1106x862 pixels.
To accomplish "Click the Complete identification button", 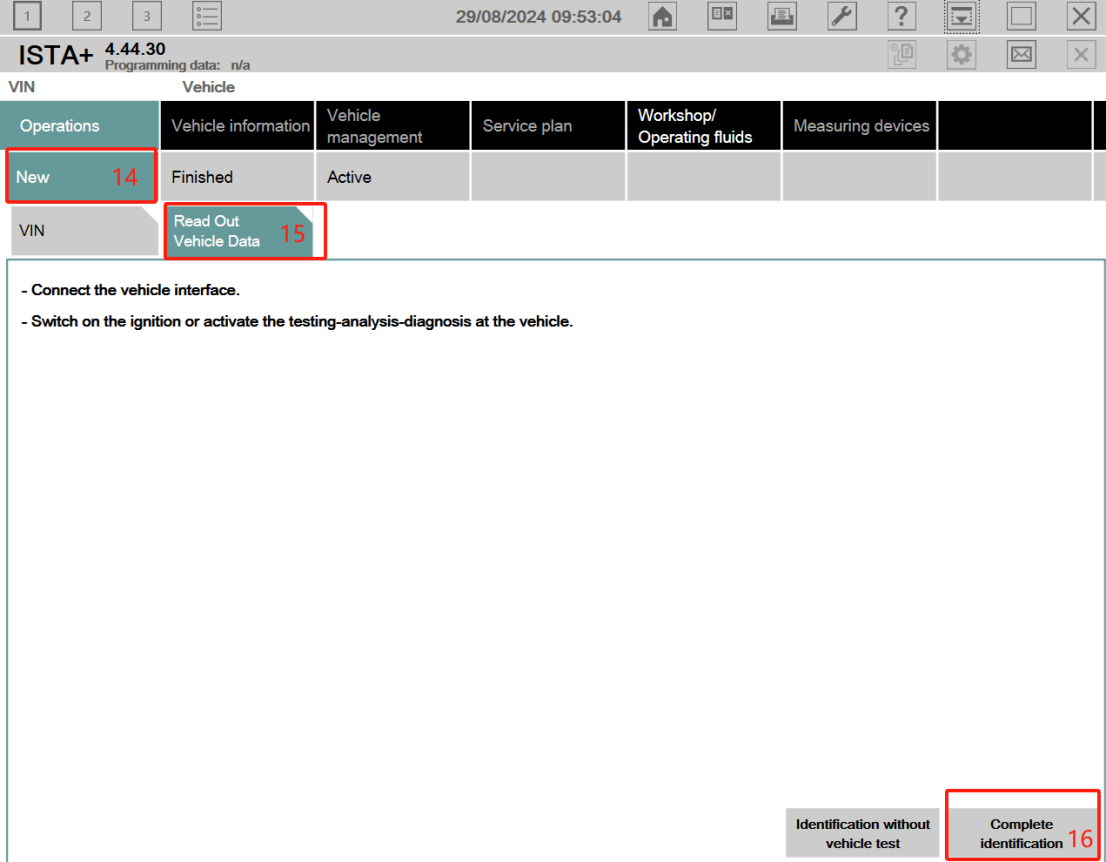I will [x=1021, y=833].
